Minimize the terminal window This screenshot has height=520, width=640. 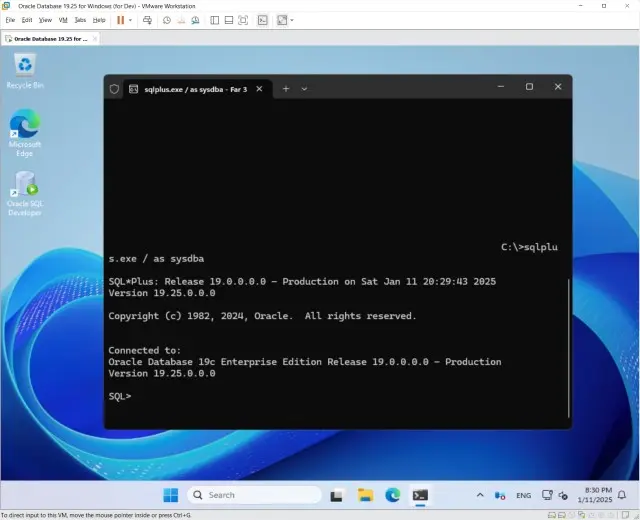[x=501, y=87]
